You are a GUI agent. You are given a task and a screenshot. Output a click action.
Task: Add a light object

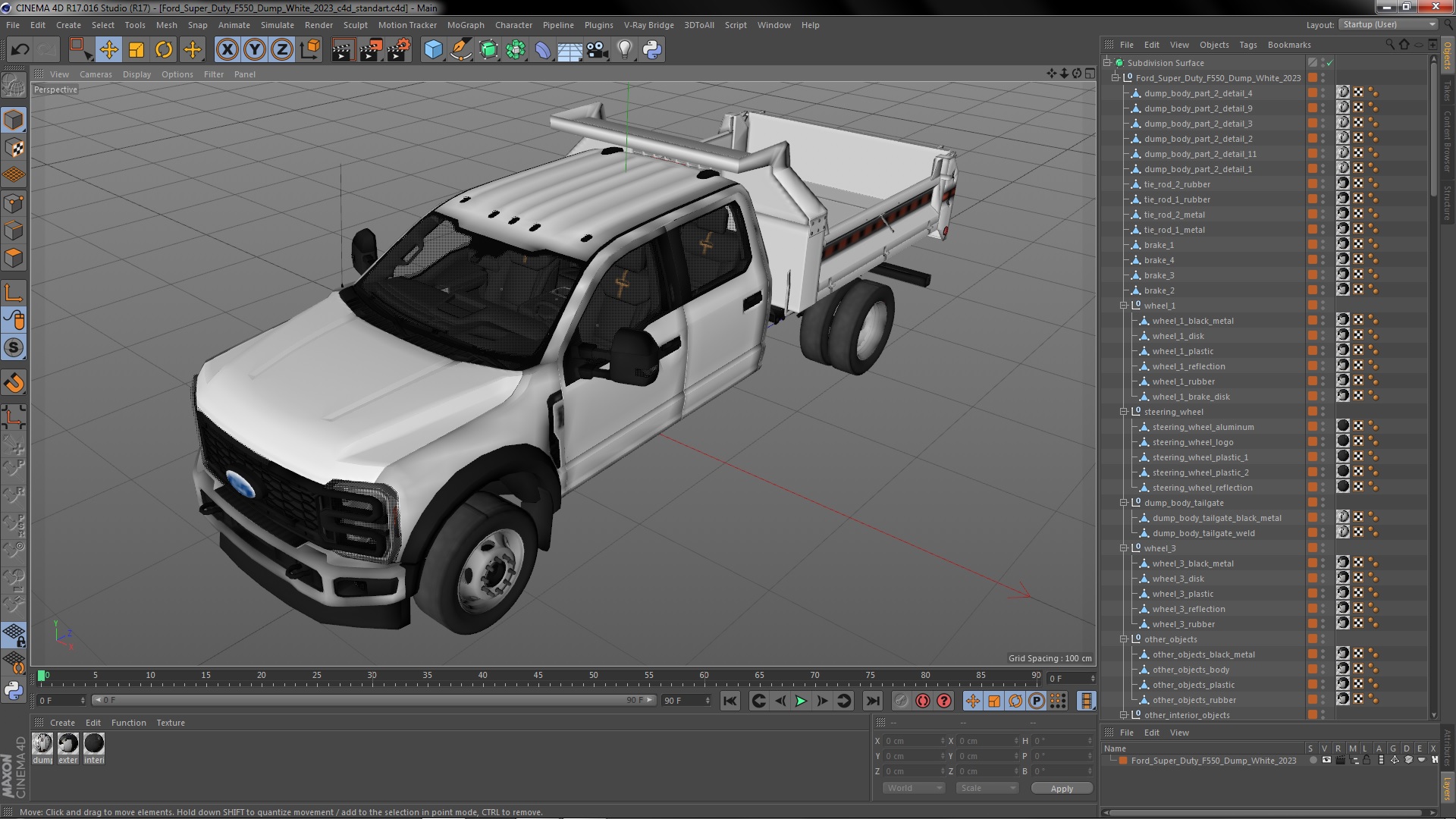625,50
